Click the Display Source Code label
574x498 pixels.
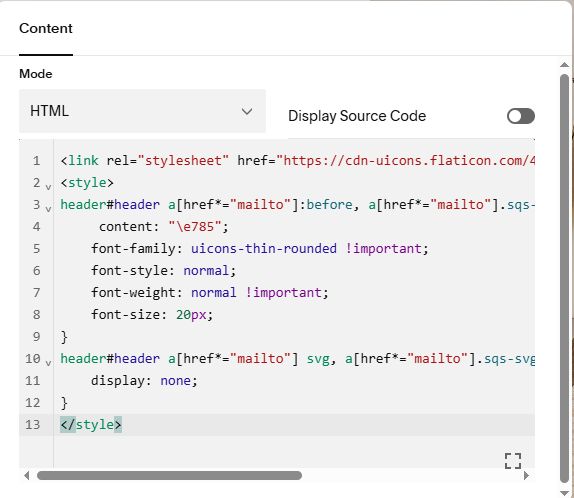point(357,116)
